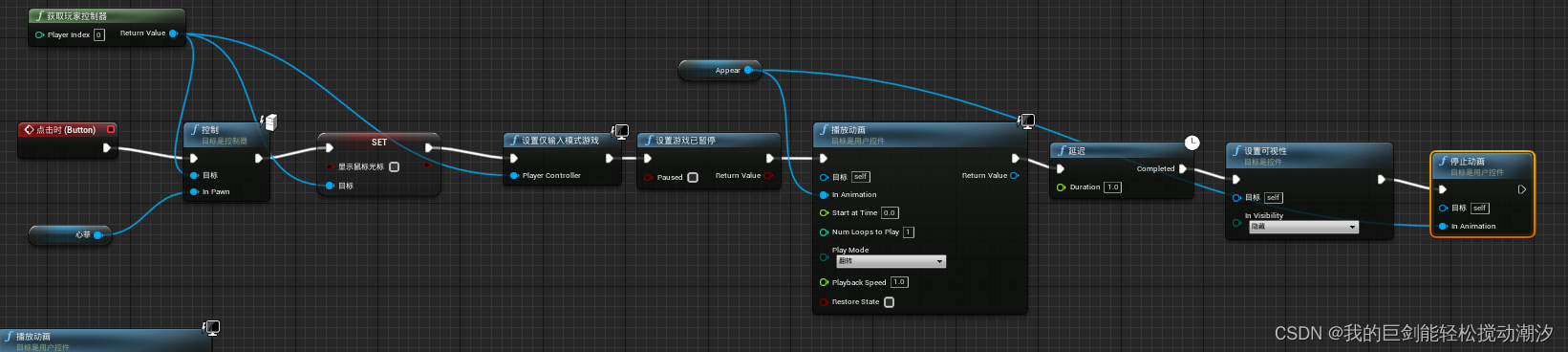
Task: Click self field of large 播放动画 node
Action: pos(860,176)
